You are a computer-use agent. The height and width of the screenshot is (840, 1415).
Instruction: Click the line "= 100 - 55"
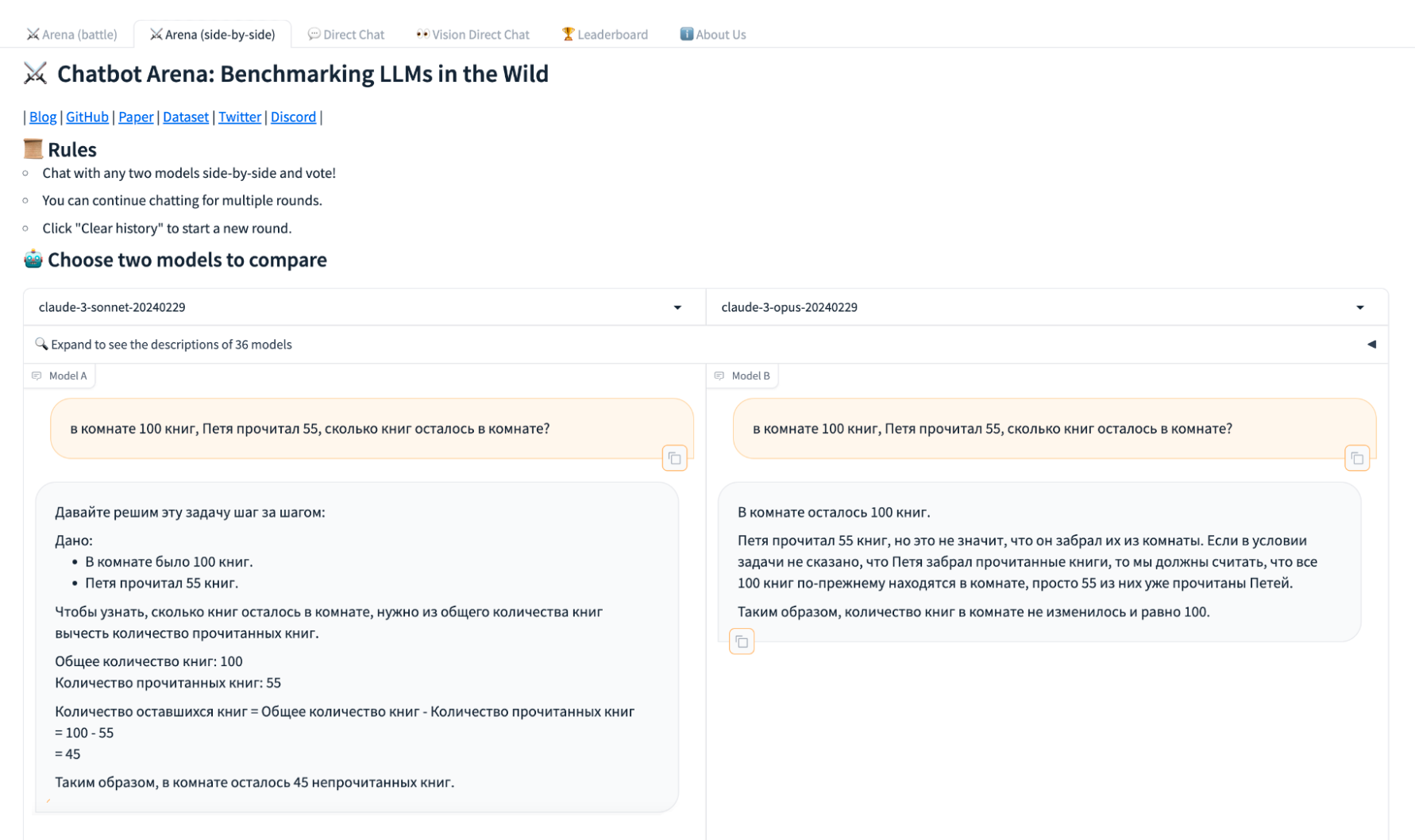coord(84,733)
